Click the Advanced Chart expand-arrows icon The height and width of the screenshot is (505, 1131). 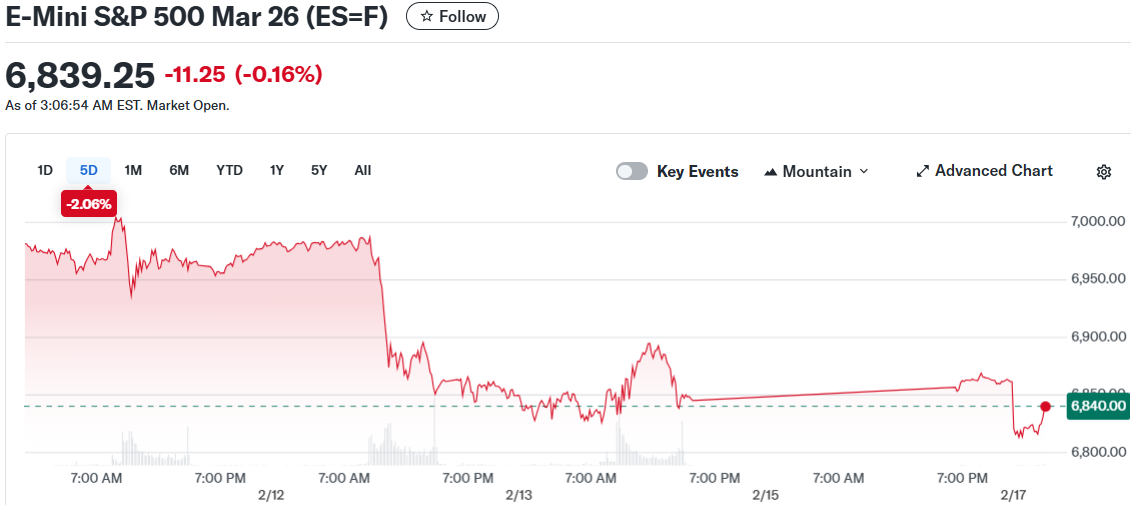[923, 172]
